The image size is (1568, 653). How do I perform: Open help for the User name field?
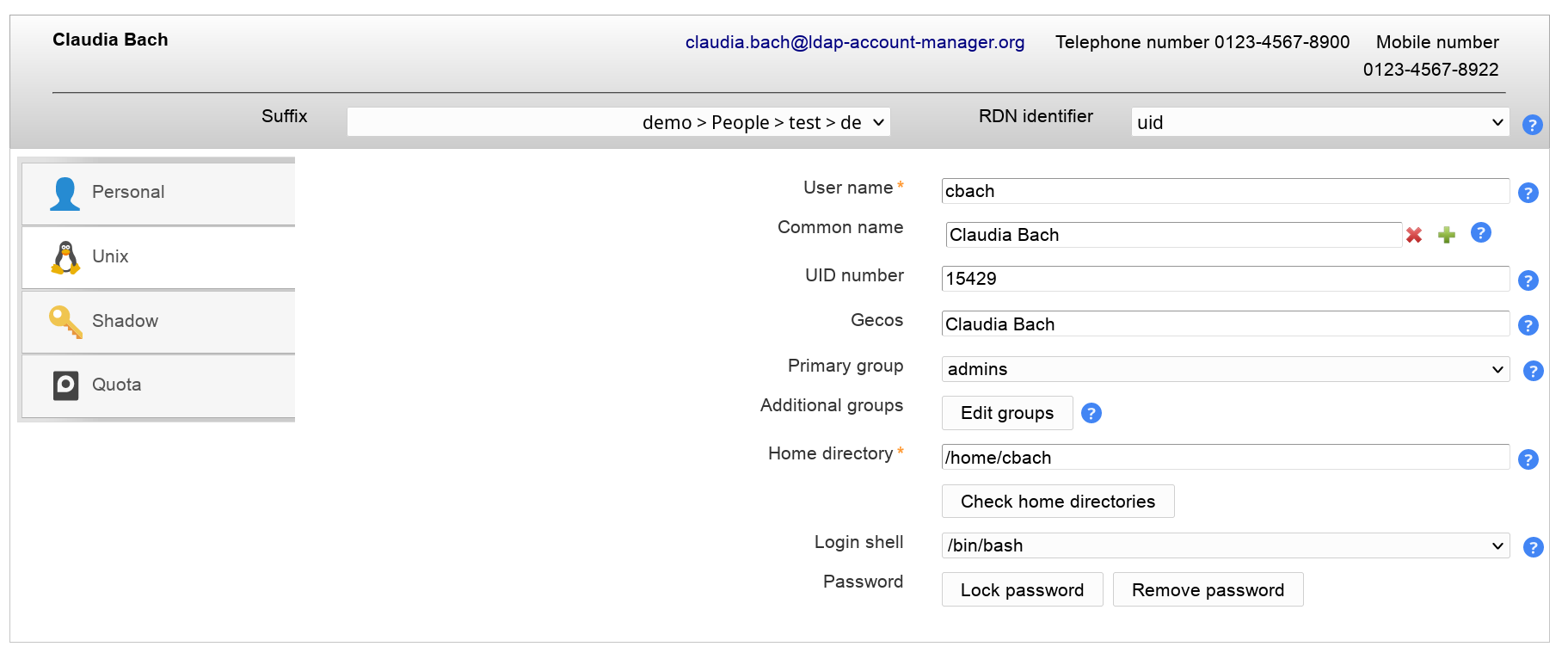(1528, 193)
